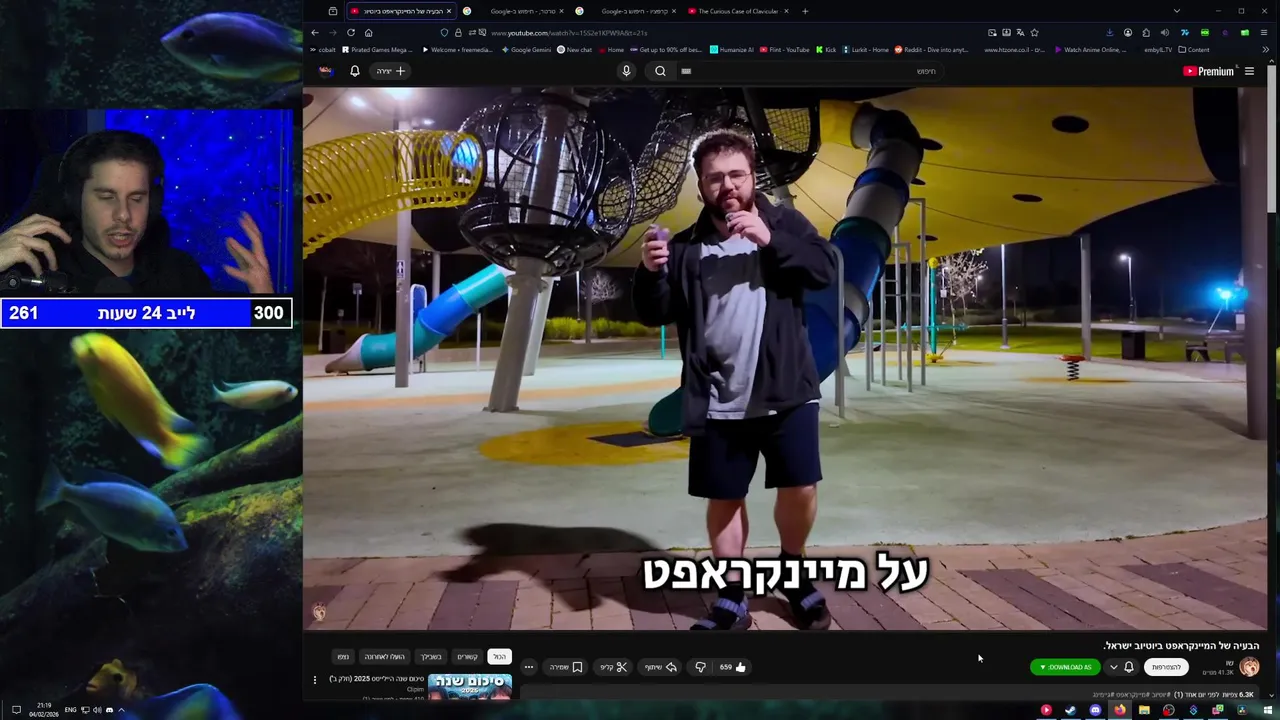Click the magnifier search icon
The height and width of the screenshot is (720, 1280).
[660, 71]
